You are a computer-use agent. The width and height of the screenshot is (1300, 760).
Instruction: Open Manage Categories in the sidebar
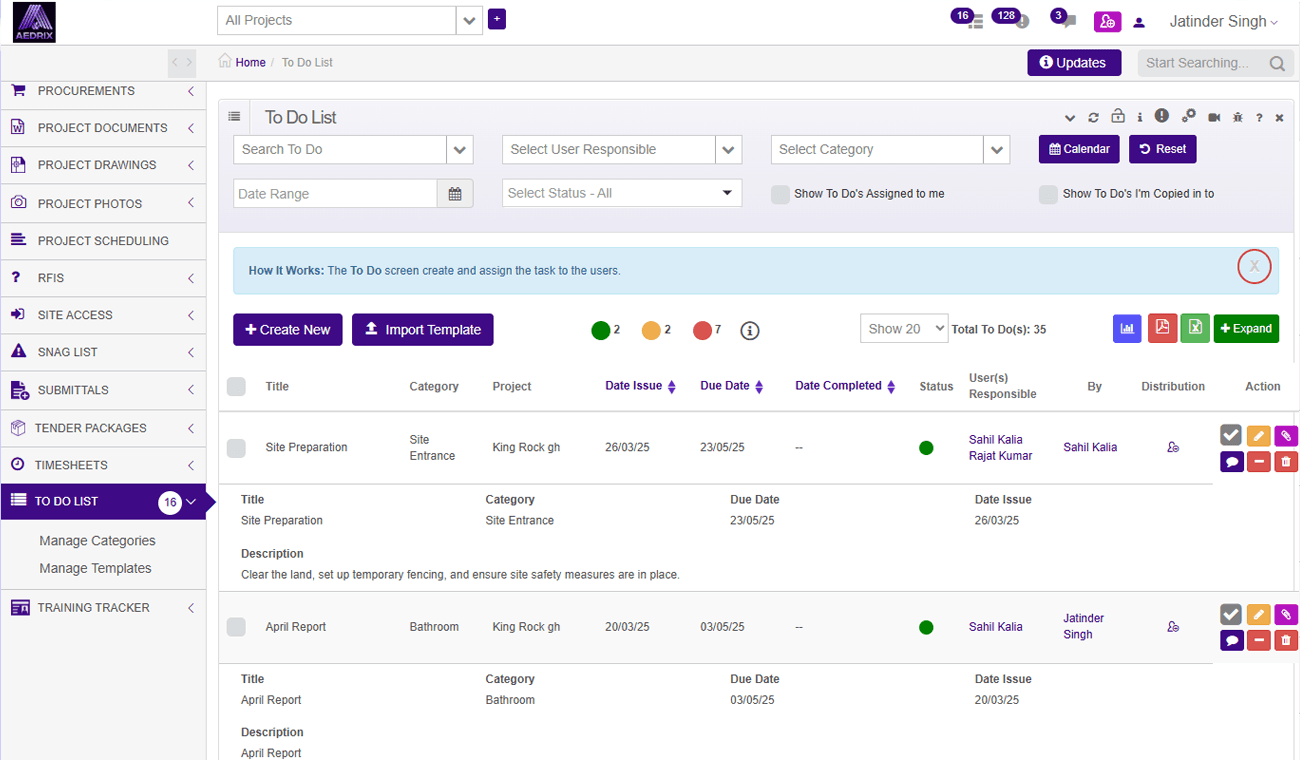click(97, 541)
